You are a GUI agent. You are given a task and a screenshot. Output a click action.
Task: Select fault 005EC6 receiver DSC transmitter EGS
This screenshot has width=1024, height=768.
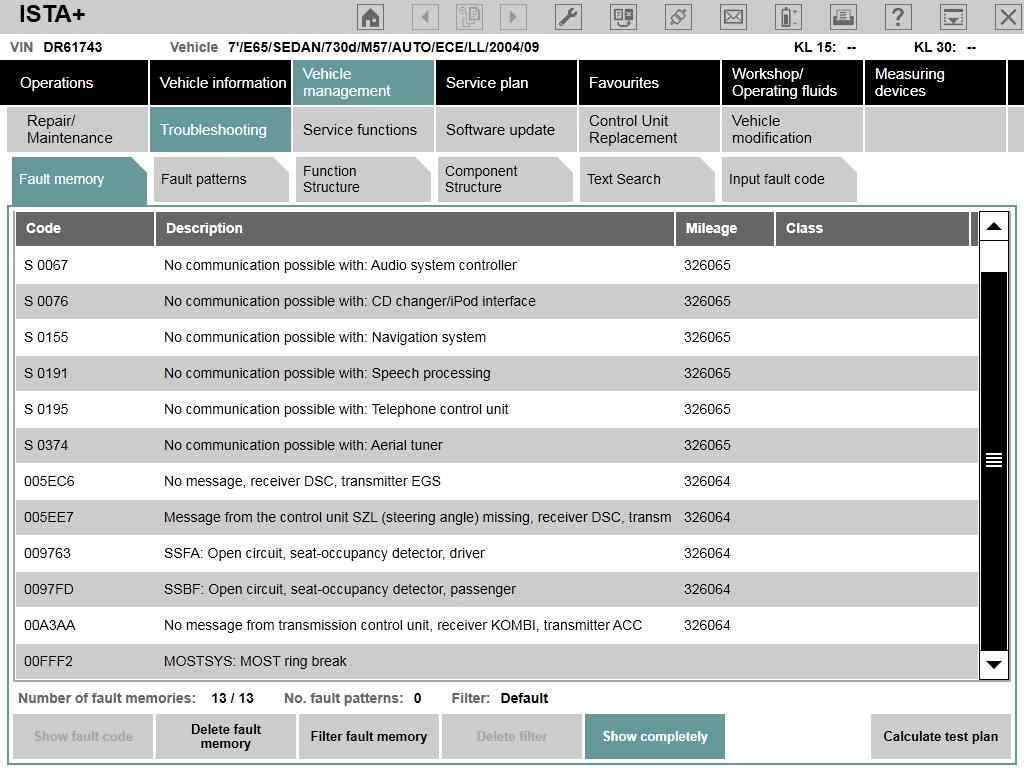497,481
